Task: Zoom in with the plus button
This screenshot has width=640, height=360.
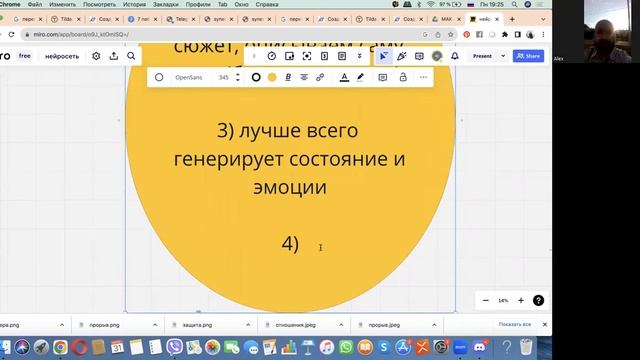Action: click(x=521, y=300)
